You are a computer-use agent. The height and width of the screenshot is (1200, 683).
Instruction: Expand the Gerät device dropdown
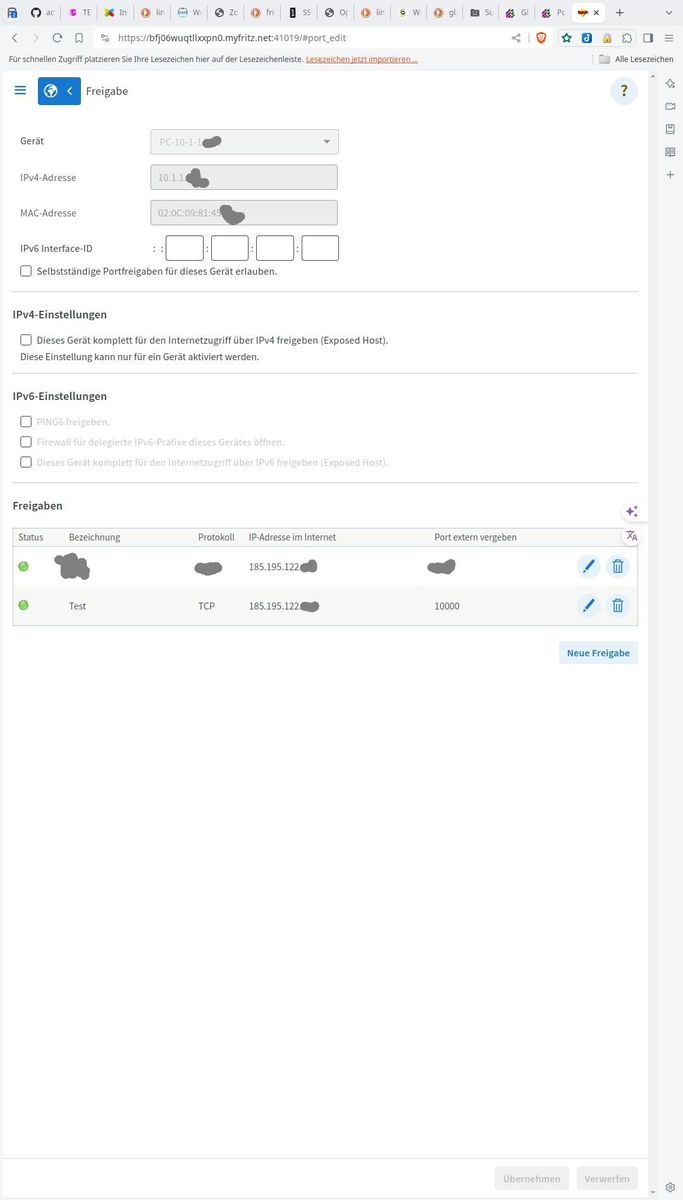click(244, 142)
